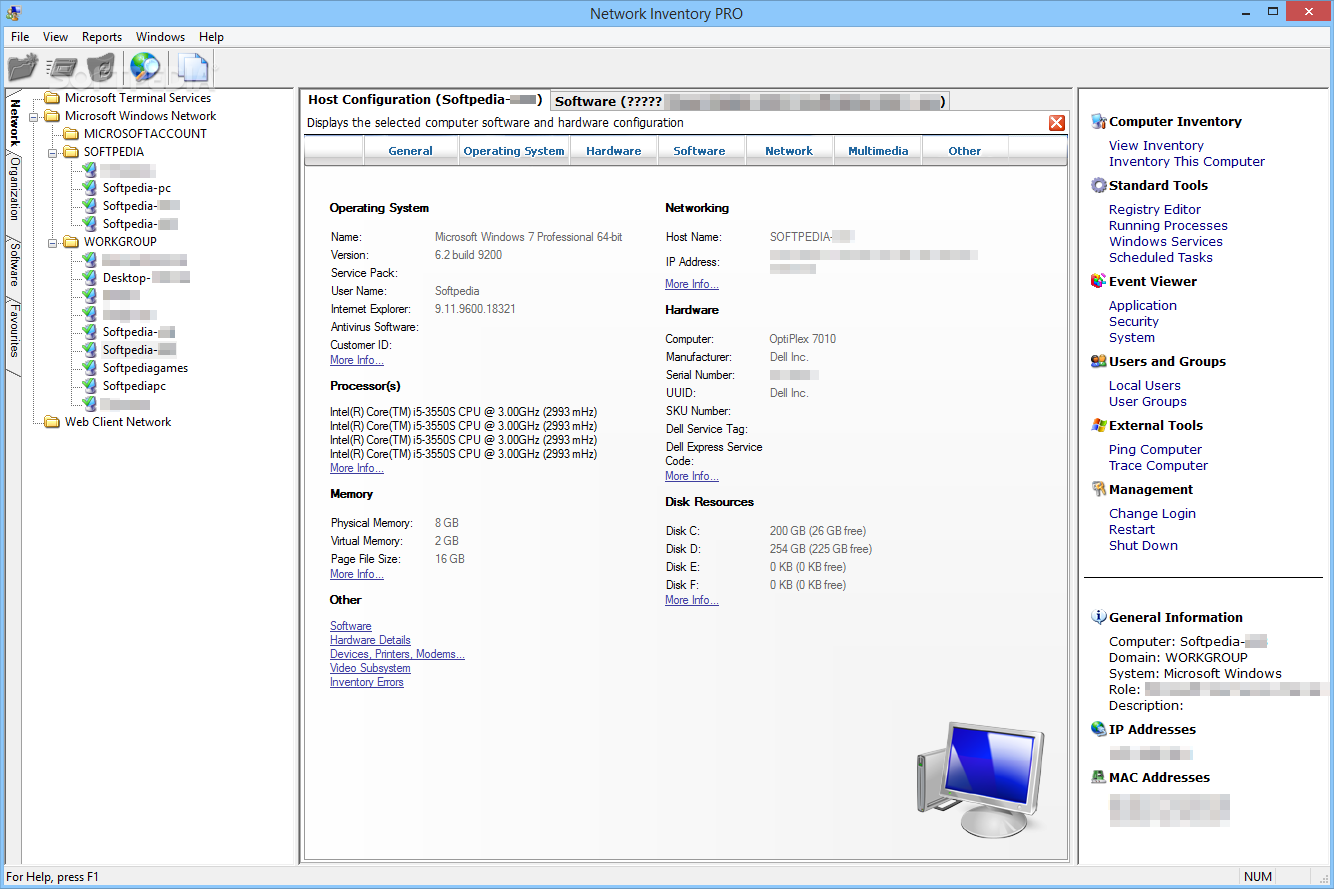
Task: Select the Hardware configuration tab
Action: 614,151
